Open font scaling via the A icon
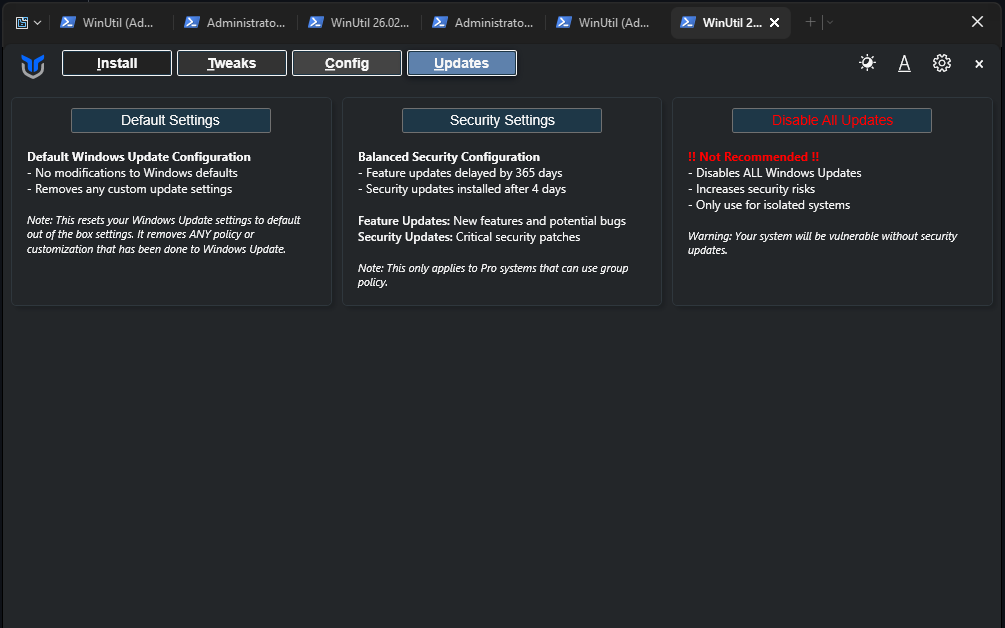This screenshot has width=1005, height=628. click(904, 63)
